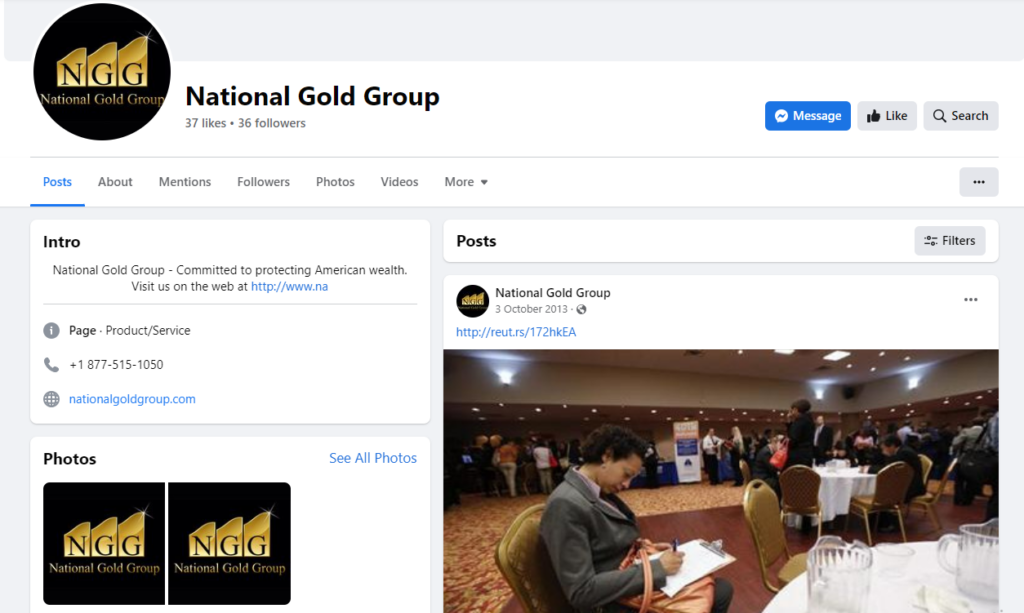Click the Page · Product/Service text
The image size is (1024, 613).
click(x=130, y=331)
